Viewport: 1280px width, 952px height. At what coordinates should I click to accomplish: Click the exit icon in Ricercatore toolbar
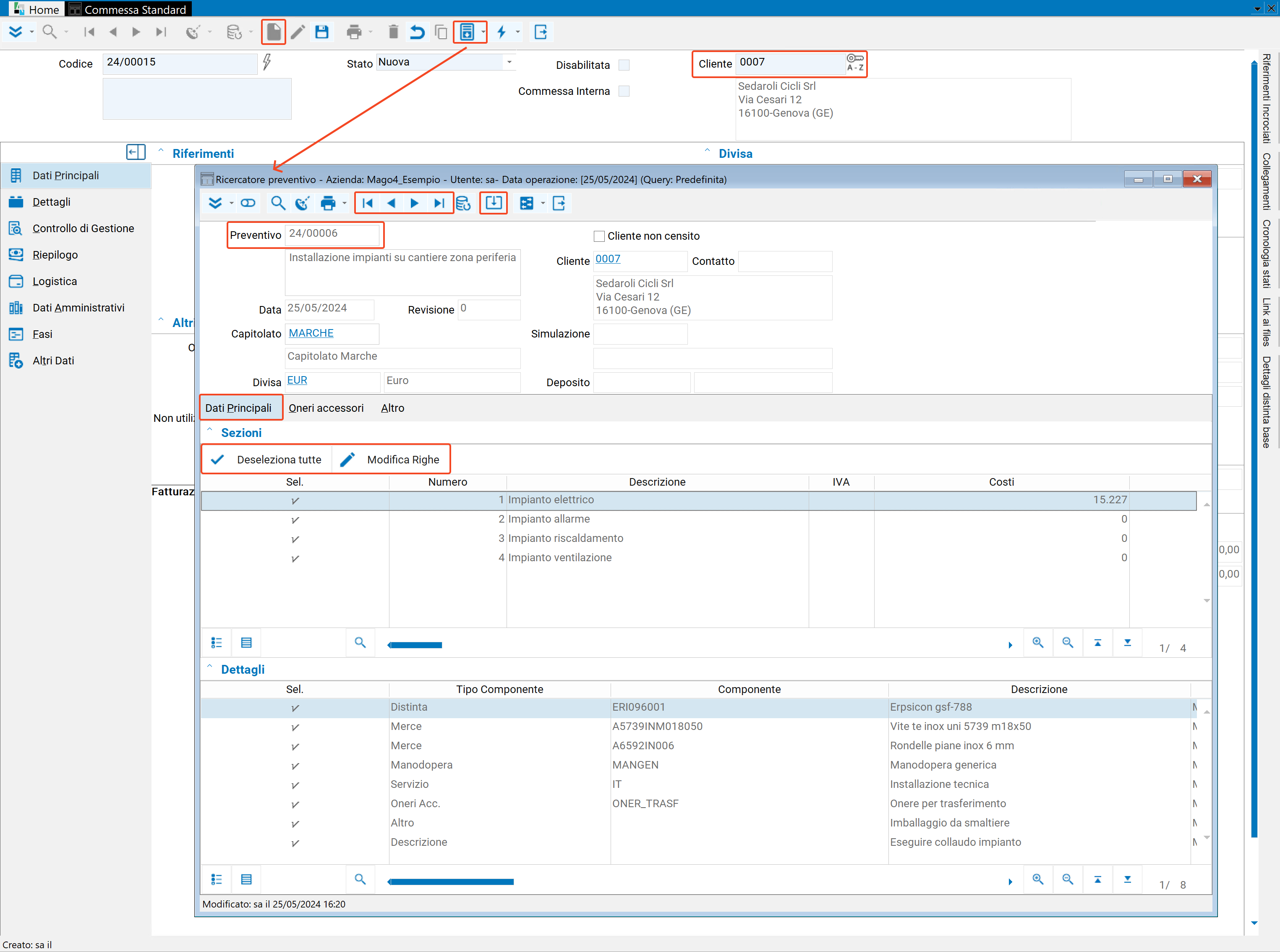tap(559, 203)
